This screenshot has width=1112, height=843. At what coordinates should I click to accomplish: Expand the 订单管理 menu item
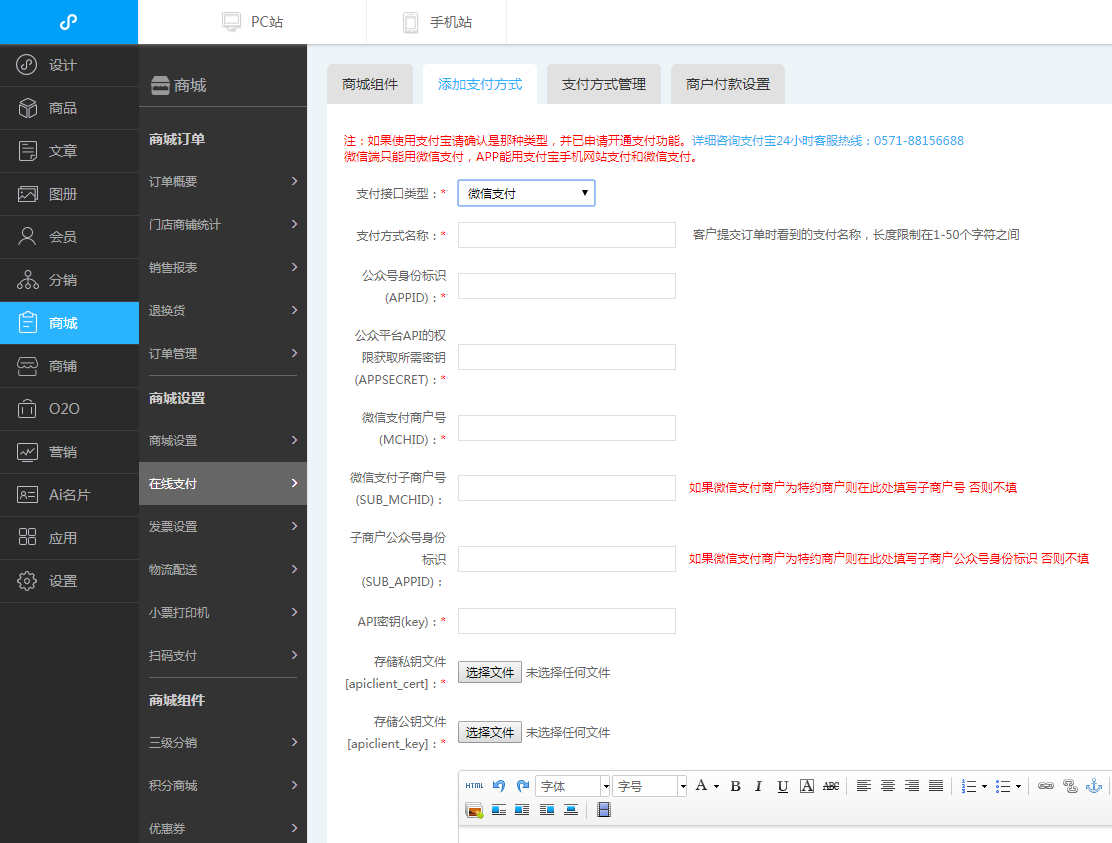223,353
